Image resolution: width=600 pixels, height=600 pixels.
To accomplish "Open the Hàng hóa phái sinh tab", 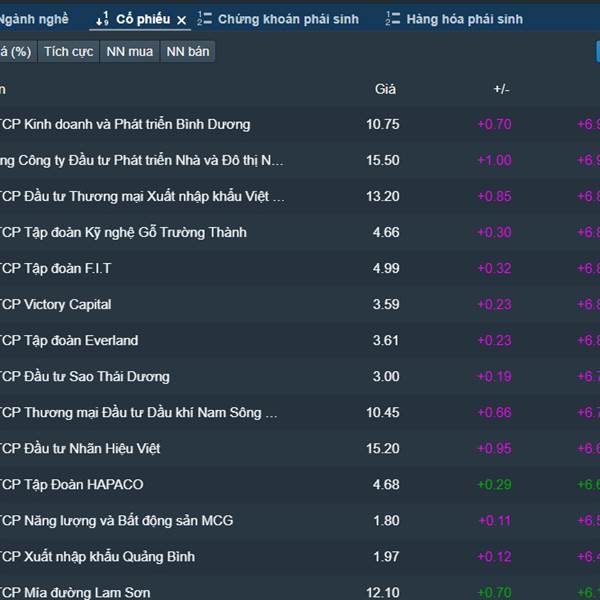I will [465, 19].
